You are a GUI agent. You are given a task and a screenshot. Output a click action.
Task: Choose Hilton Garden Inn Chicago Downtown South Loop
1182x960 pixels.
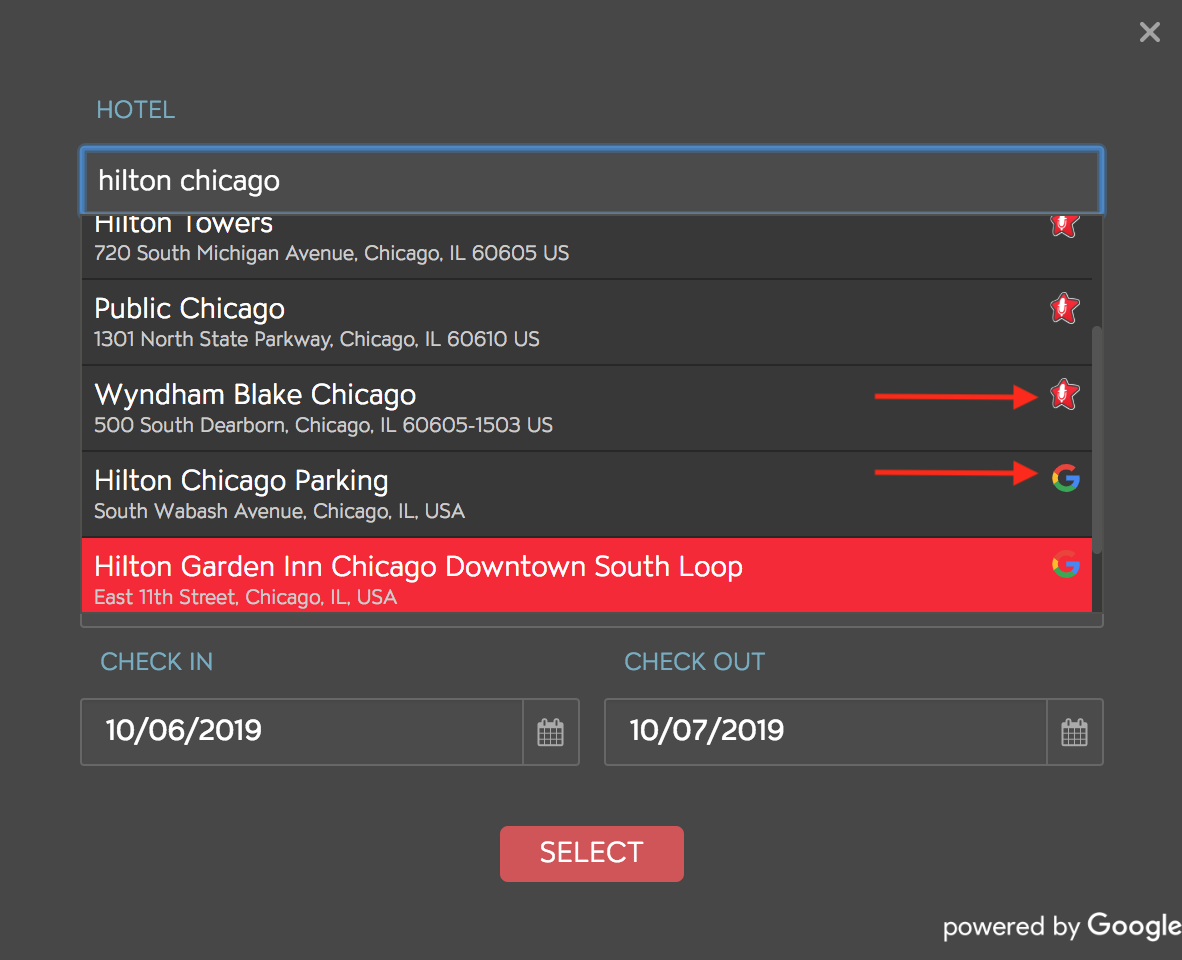tap(586, 575)
